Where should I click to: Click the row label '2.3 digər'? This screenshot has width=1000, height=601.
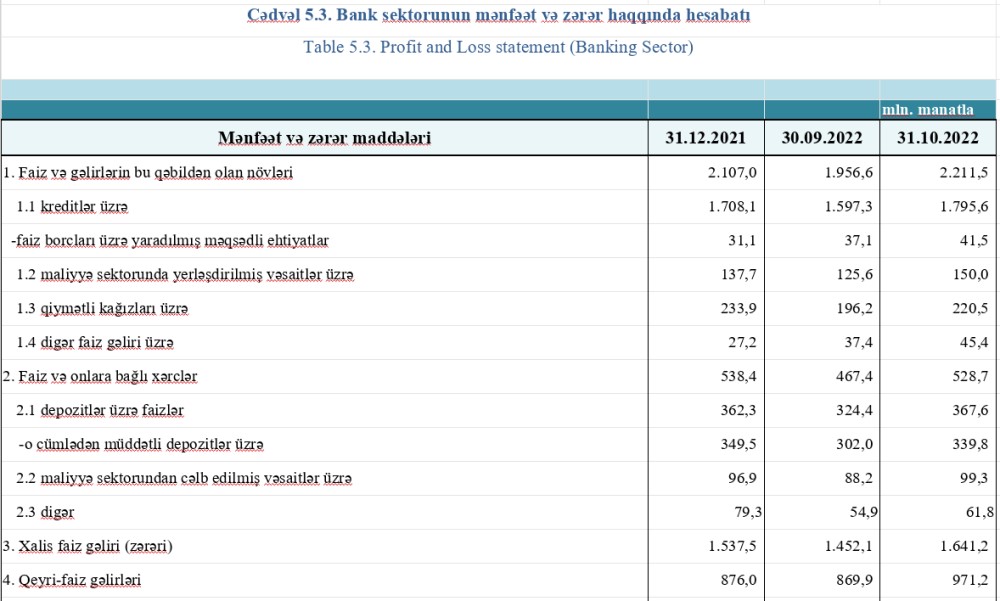pos(46,512)
